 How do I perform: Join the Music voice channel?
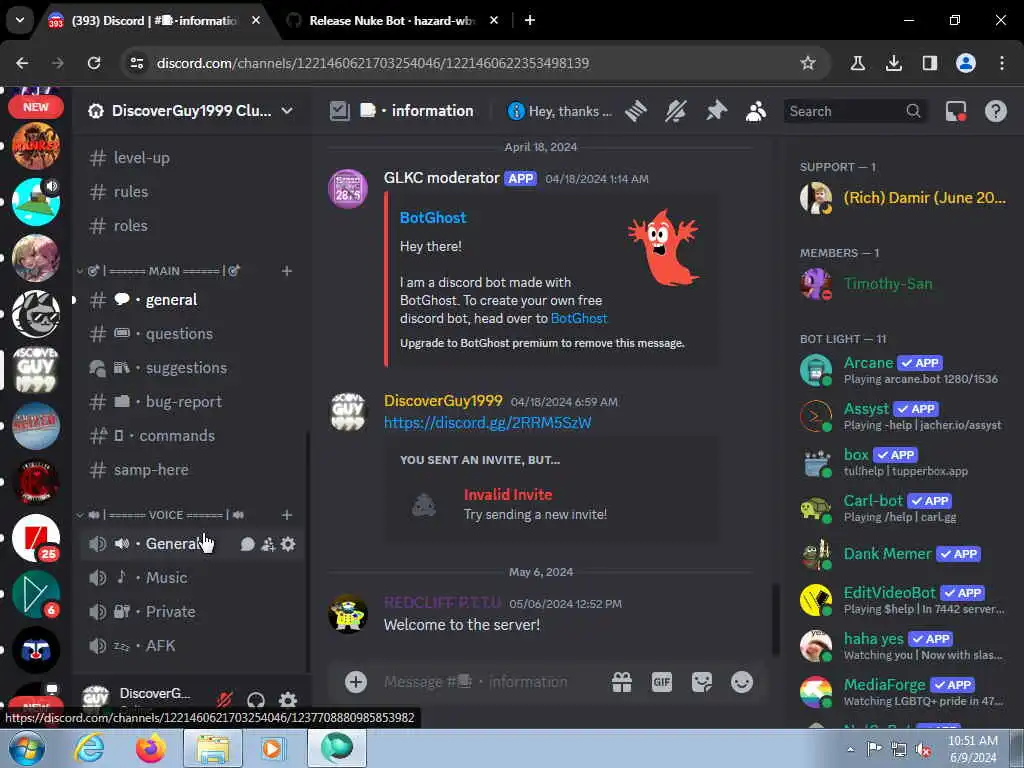192,578
